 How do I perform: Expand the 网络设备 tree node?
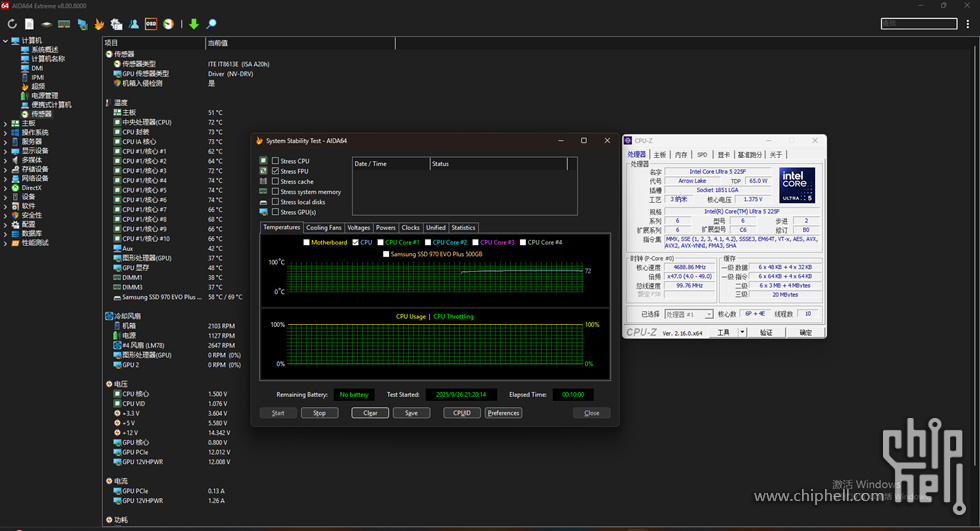[5, 178]
